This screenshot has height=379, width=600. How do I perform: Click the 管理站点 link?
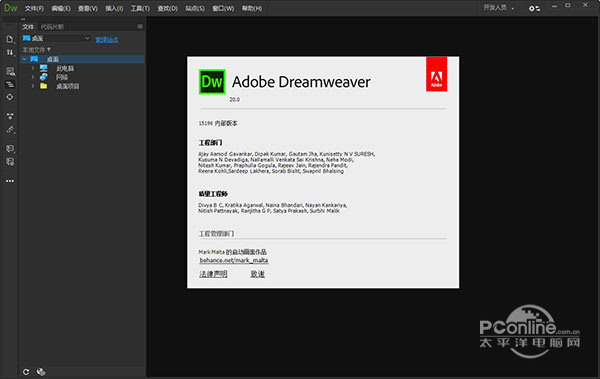[x=107, y=39]
